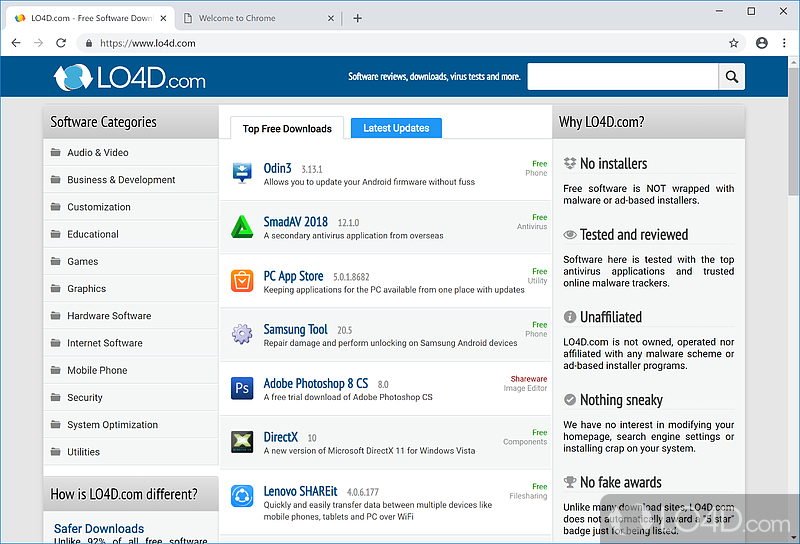
Task: Click the Image Editor label for Photoshop
Action: [525, 388]
